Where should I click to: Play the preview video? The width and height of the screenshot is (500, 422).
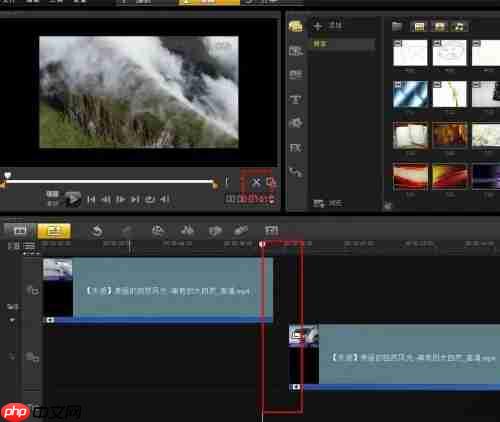point(73,199)
